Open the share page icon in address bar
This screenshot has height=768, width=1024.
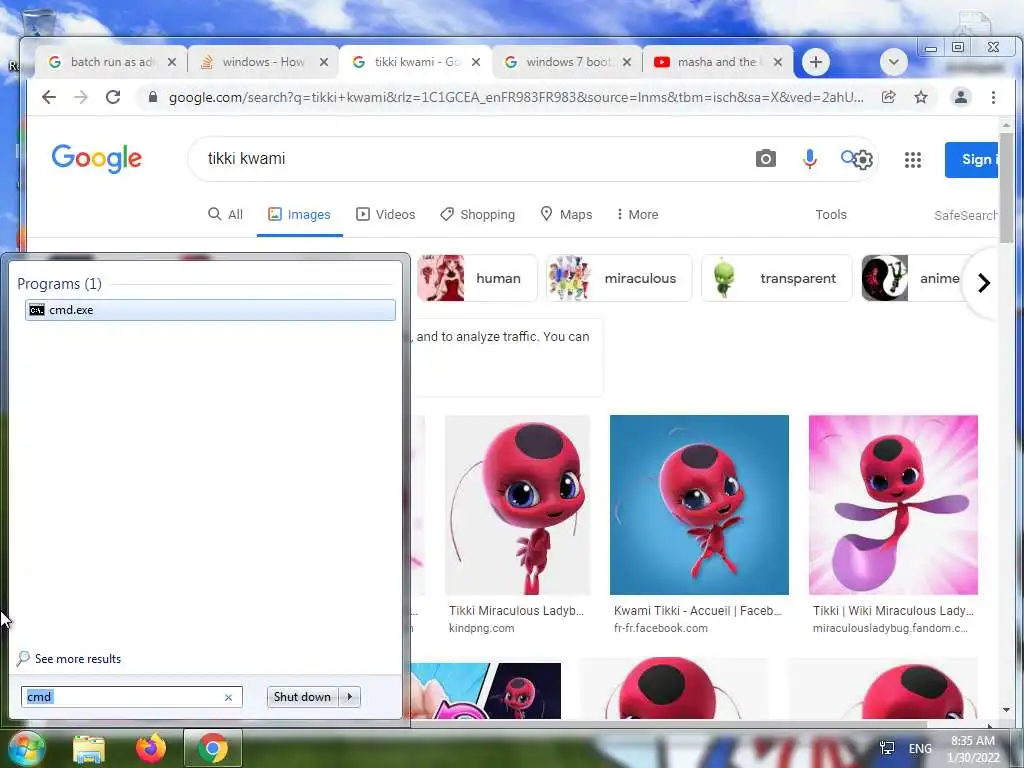point(888,97)
